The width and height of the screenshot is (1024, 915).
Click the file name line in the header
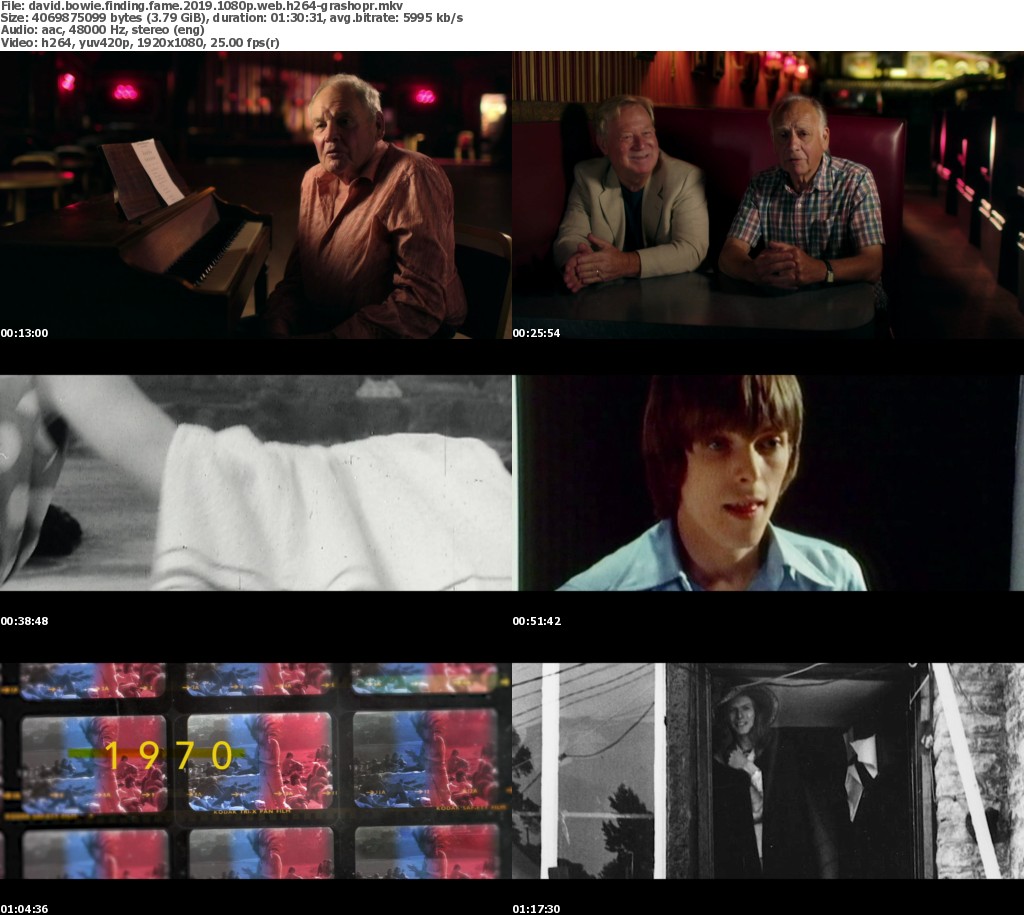(x=201, y=6)
